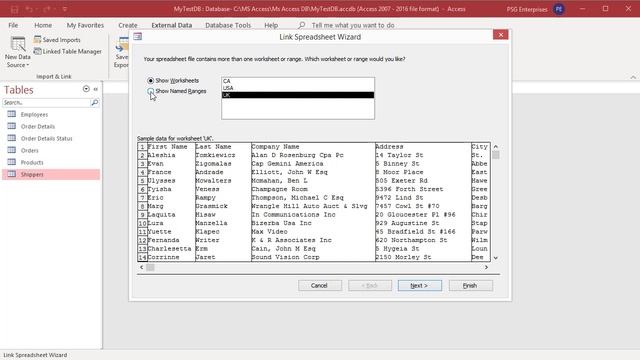Click the vertical scrollbar thumb in the sample data
The height and width of the screenshot is (360, 640).
click(x=496, y=155)
